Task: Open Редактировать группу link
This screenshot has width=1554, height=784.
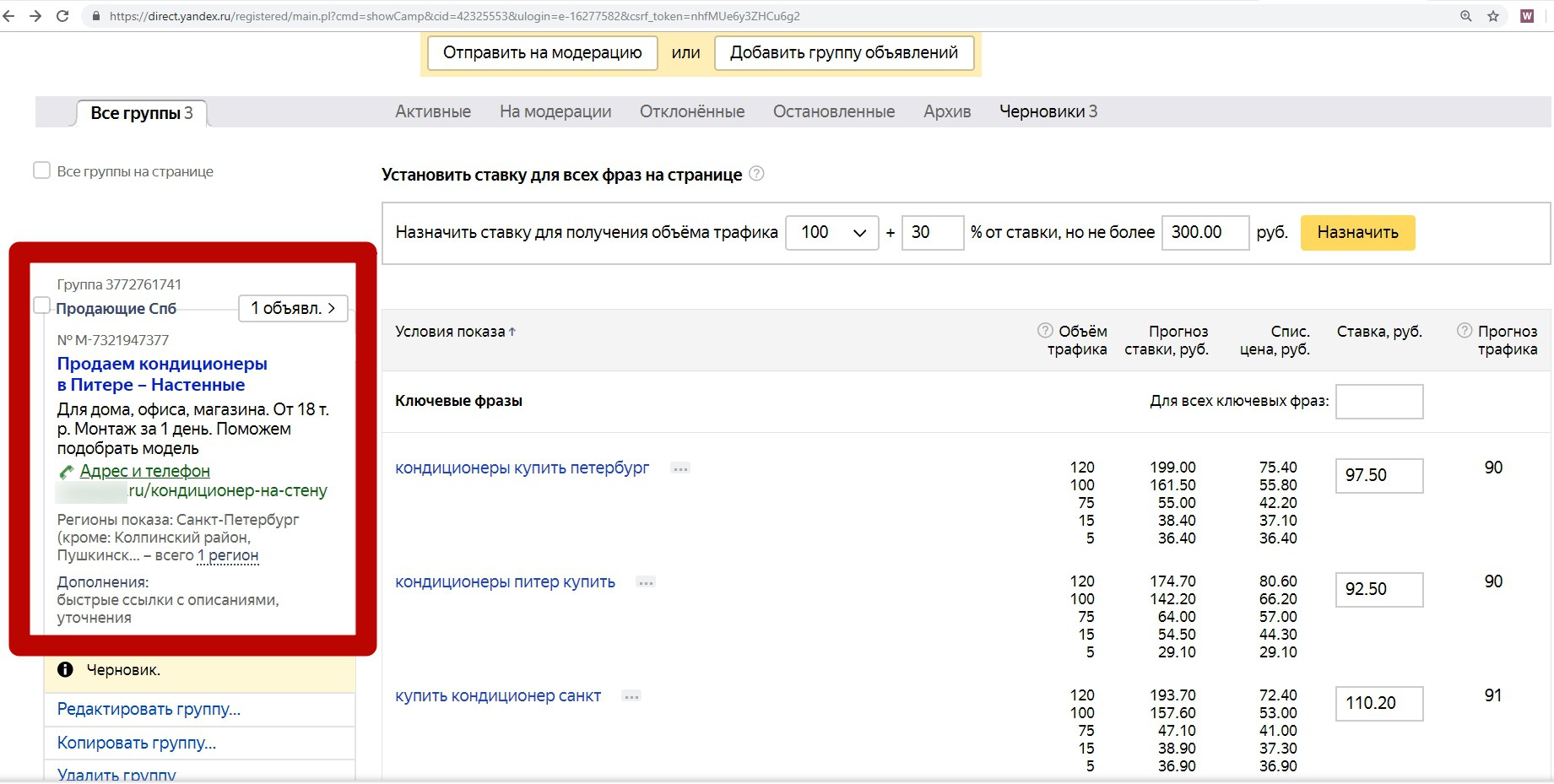Action: (149, 710)
